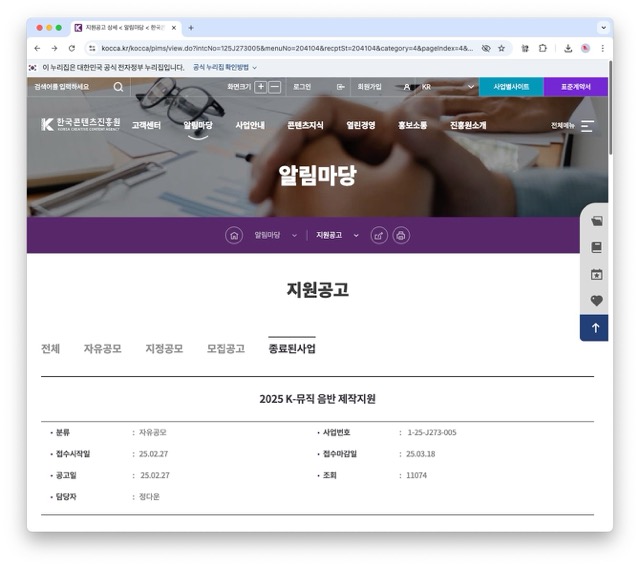Open the 전체메뉴 hamburger icon

click(x=587, y=126)
